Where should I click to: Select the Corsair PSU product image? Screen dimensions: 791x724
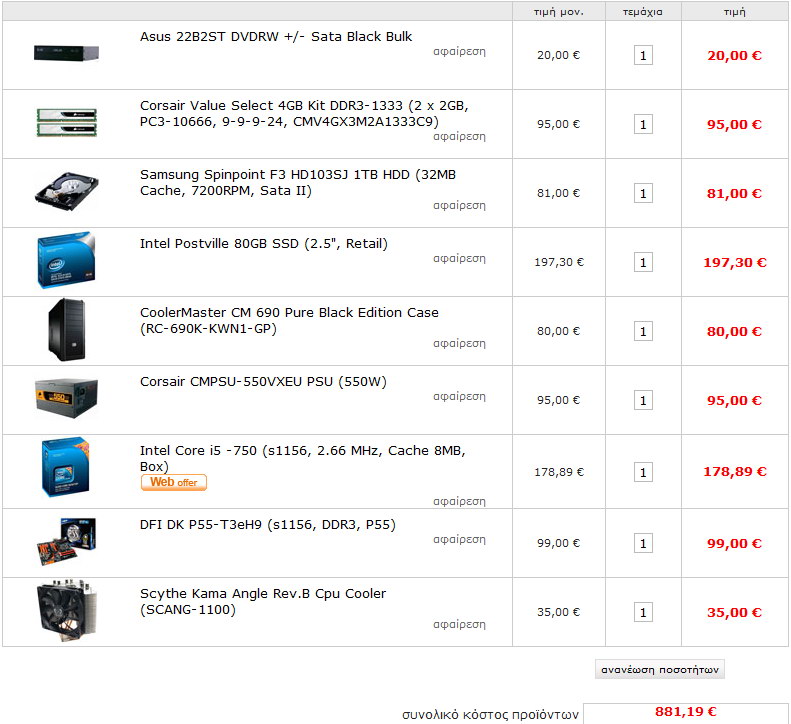point(67,399)
